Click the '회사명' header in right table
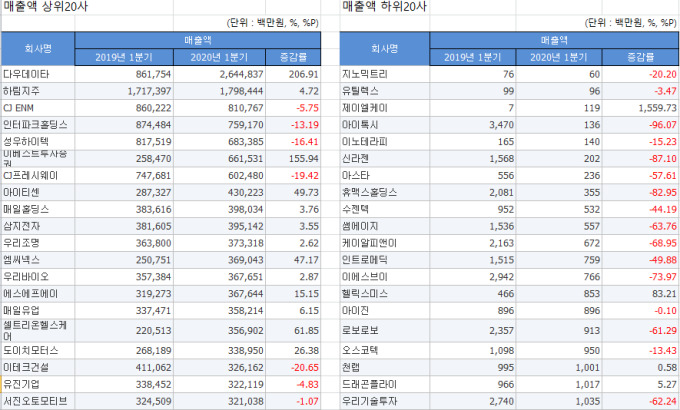The width and height of the screenshot is (680, 410). (385, 49)
